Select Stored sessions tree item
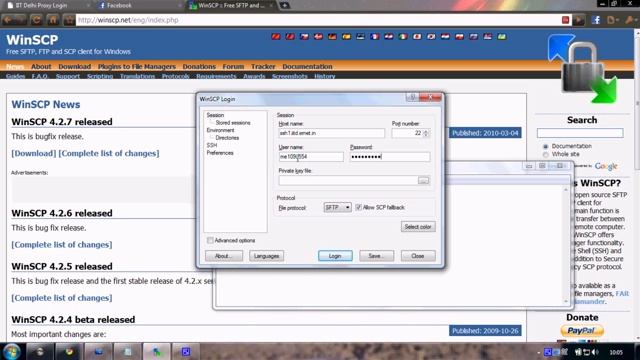Image resolution: width=640 pixels, height=360 pixels. (233, 122)
